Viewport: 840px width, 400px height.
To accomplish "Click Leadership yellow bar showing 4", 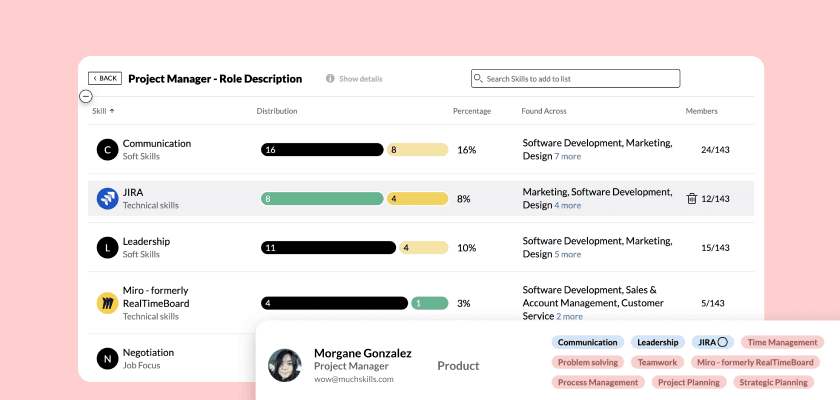I will click(x=424, y=247).
